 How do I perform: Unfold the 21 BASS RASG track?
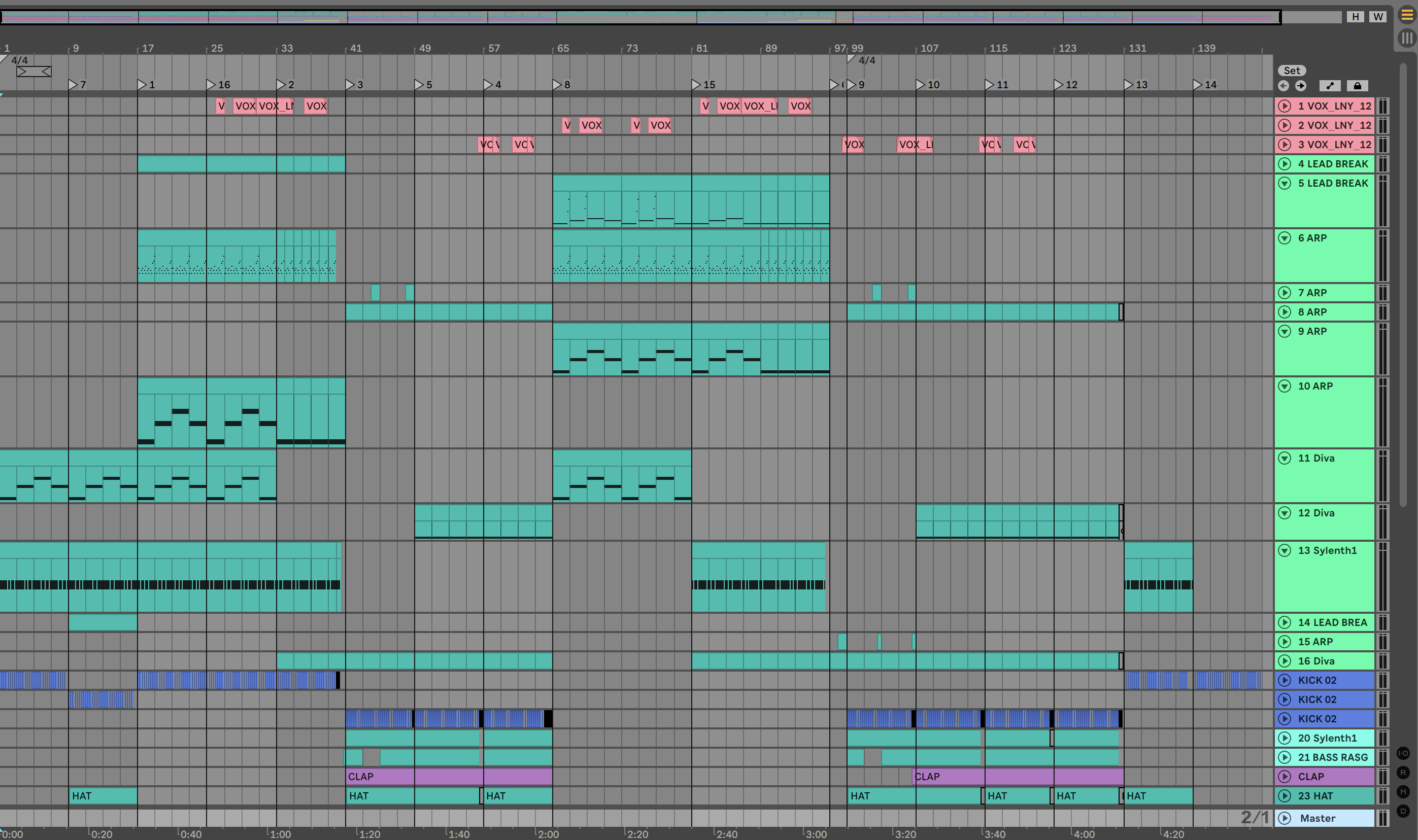tap(1285, 757)
